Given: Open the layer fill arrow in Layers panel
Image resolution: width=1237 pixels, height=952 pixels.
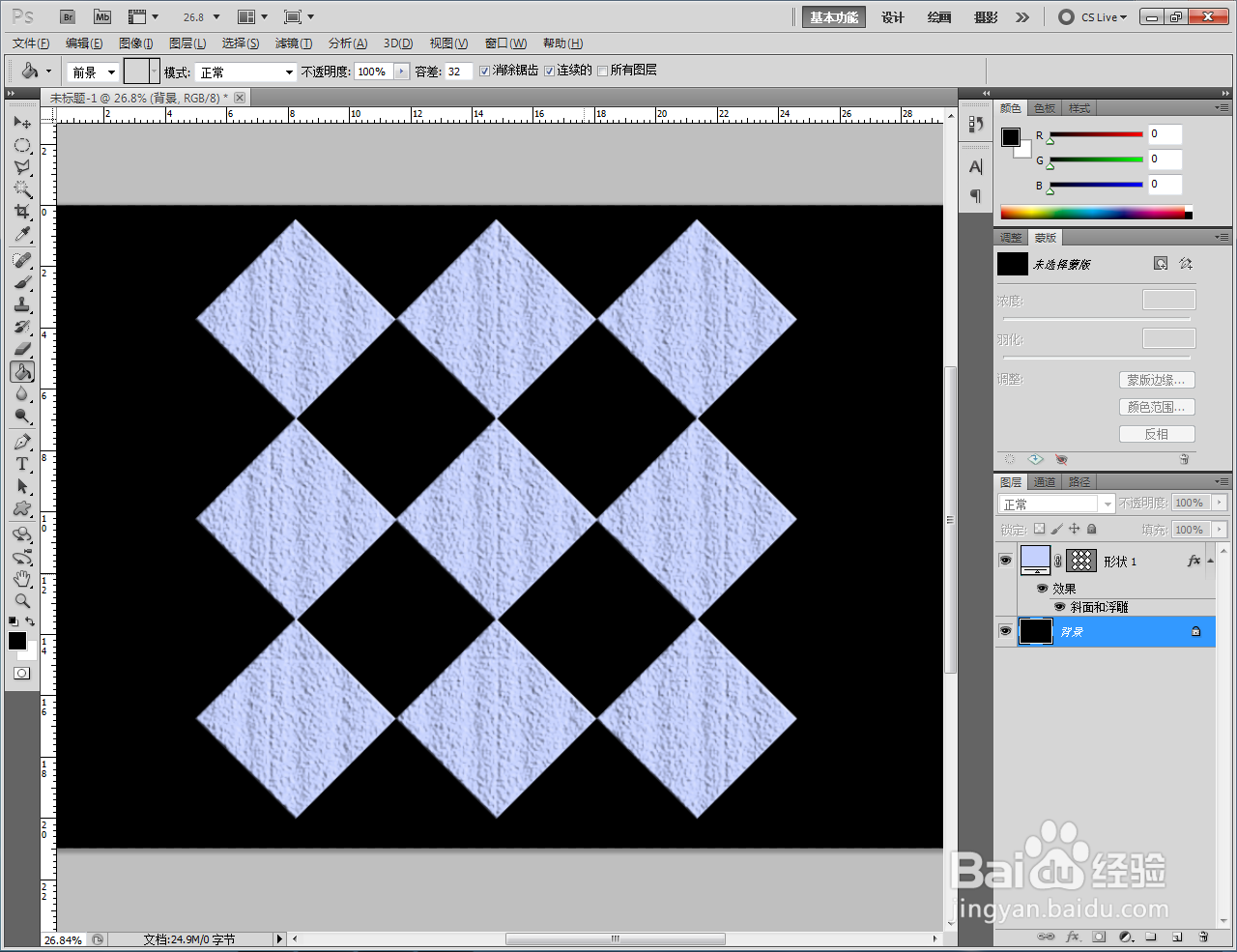Looking at the screenshot, I should [x=1219, y=529].
